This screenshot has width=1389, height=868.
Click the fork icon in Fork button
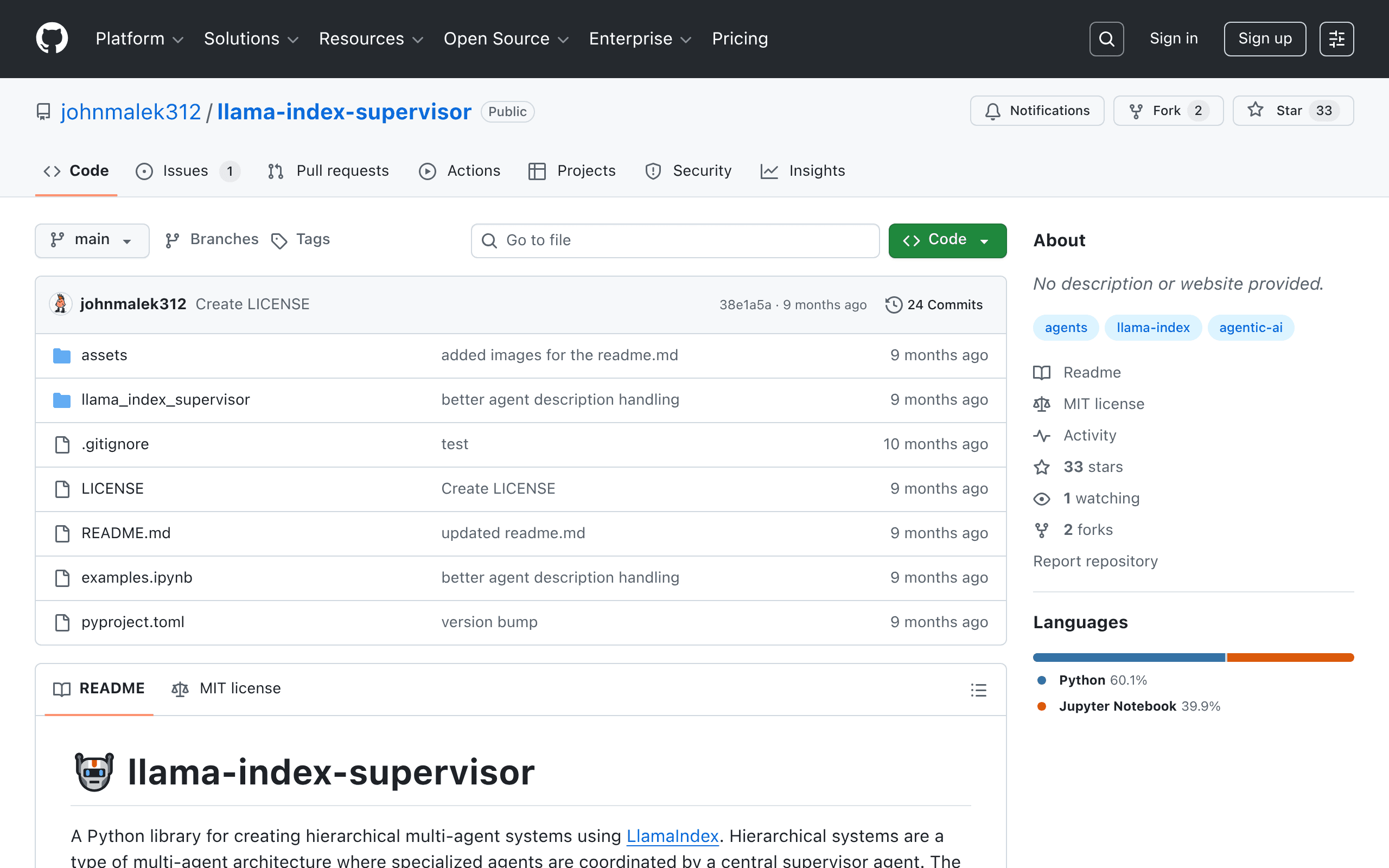(x=1135, y=111)
